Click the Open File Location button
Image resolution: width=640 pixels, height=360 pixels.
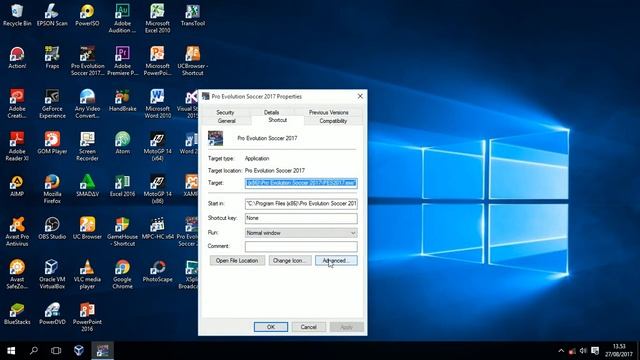tap(237, 260)
